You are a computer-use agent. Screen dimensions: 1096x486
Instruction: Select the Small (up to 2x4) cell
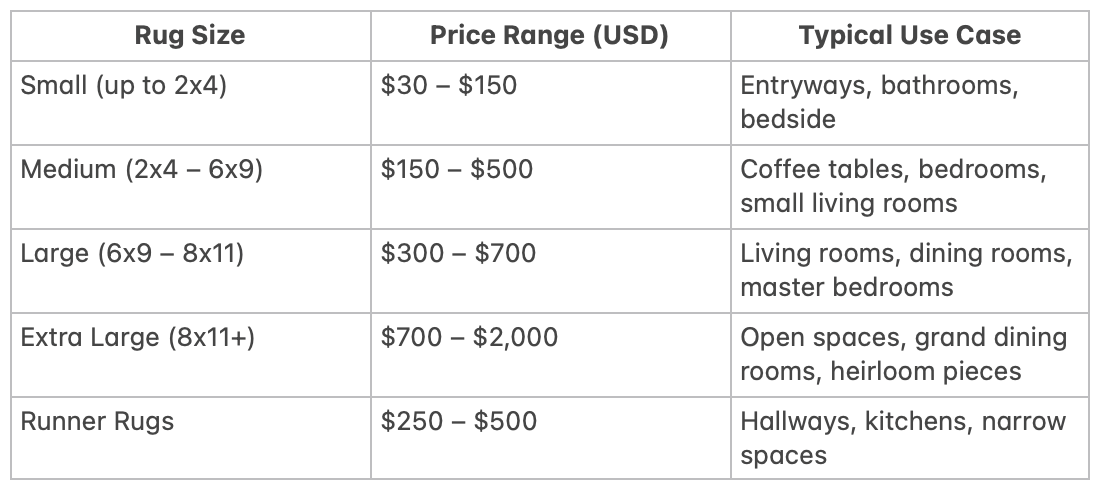[124, 86]
